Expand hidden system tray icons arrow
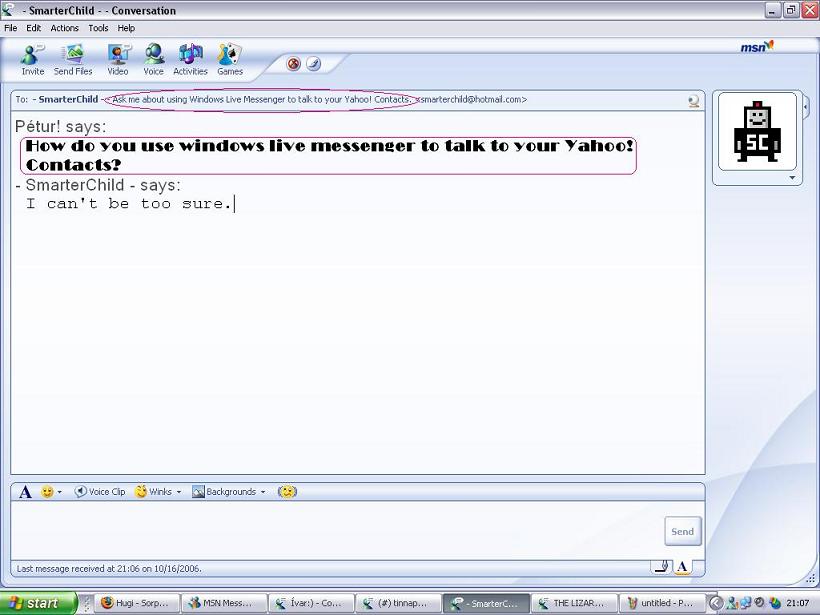Image resolution: width=820 pixels, height=615 pixels. (716, 603)
